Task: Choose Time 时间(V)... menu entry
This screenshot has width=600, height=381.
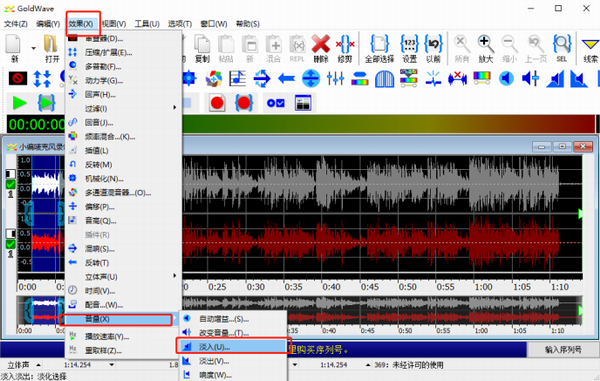Action: 123,291
